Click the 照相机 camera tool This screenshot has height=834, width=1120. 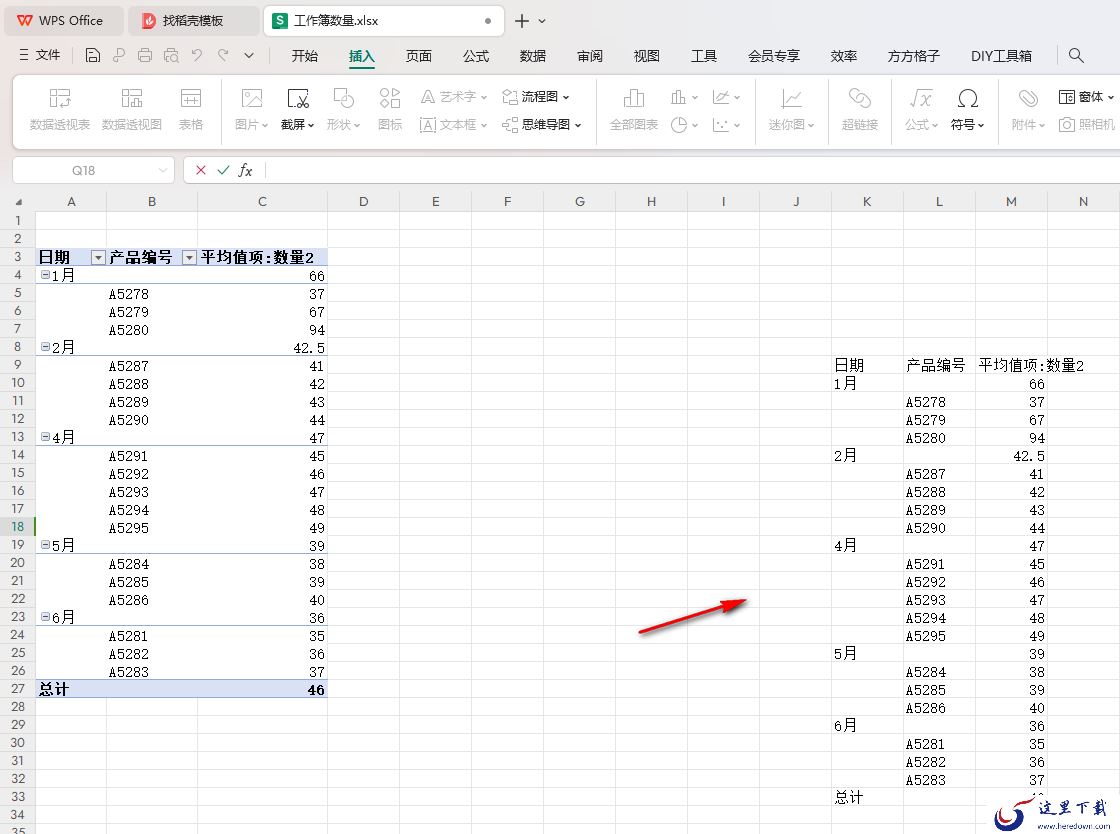1086,125
